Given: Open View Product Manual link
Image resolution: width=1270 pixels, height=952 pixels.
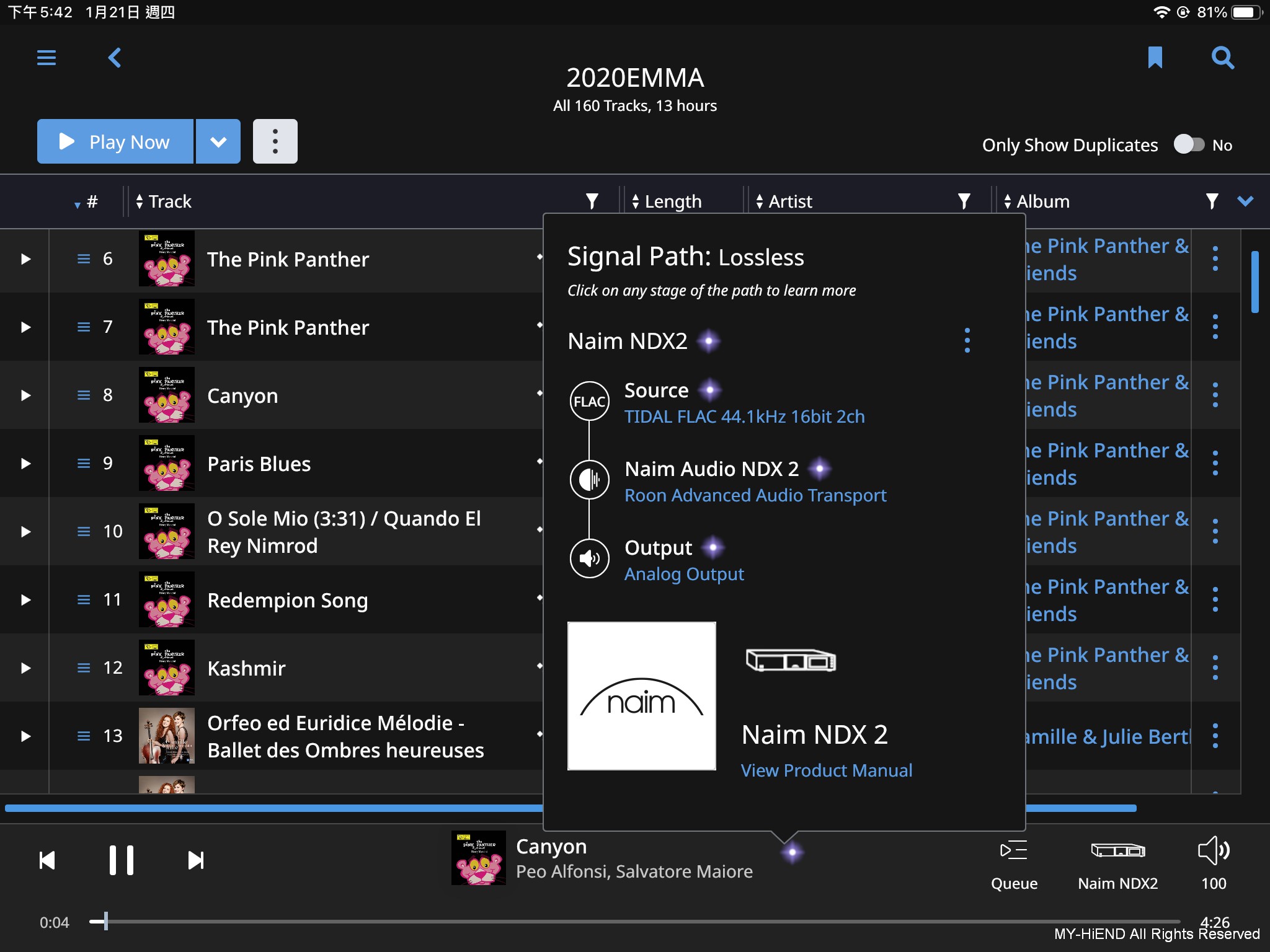Looking at the screenshot, I should [x=827, y=770].
